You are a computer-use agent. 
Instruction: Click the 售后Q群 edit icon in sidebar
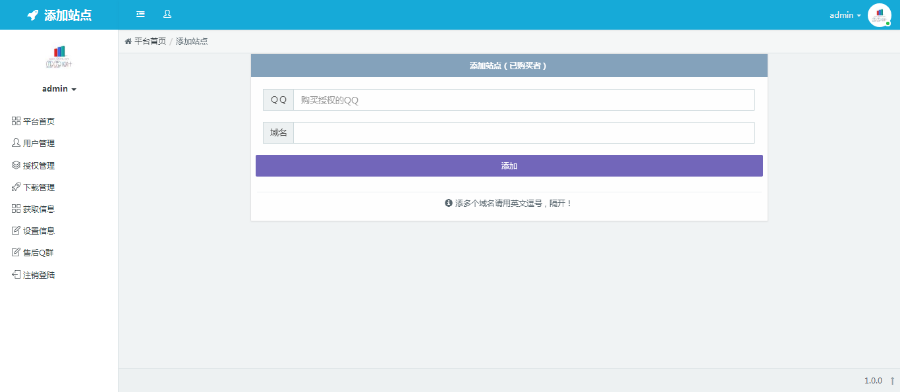[16, 253]
